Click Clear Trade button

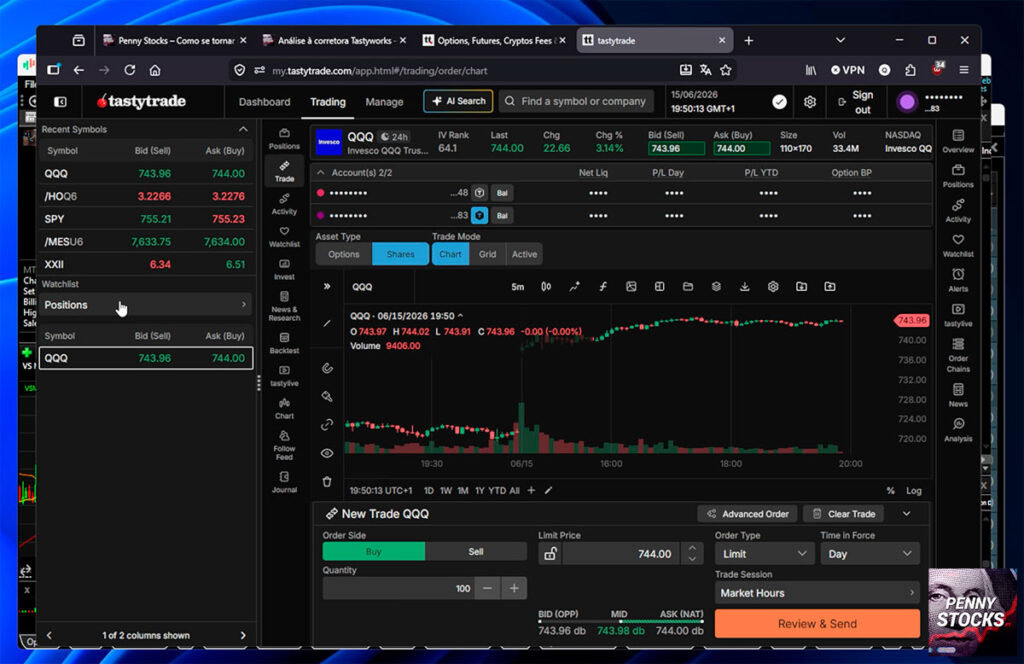(843, 514)
